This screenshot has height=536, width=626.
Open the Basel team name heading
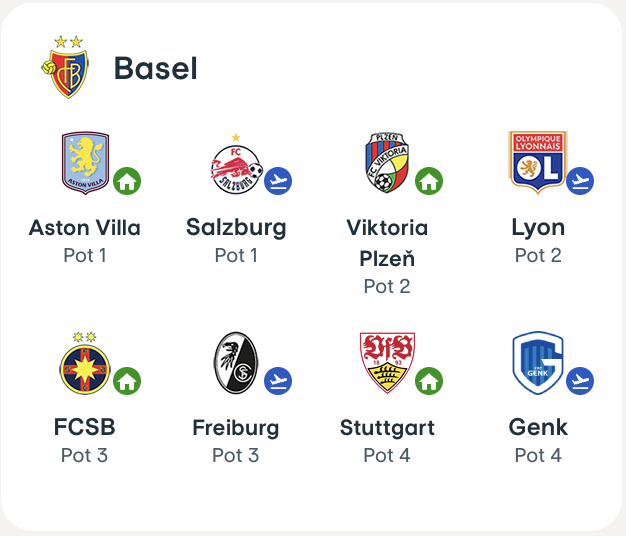pyautogui.click(x=155, y=68)
